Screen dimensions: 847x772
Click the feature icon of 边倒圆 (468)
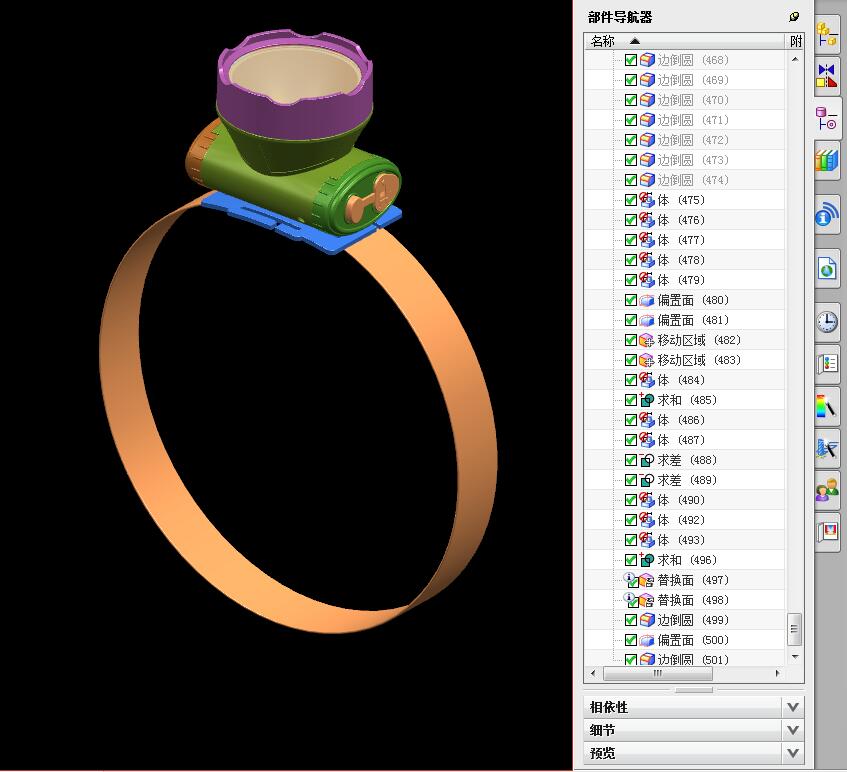[x=647, y=60]
